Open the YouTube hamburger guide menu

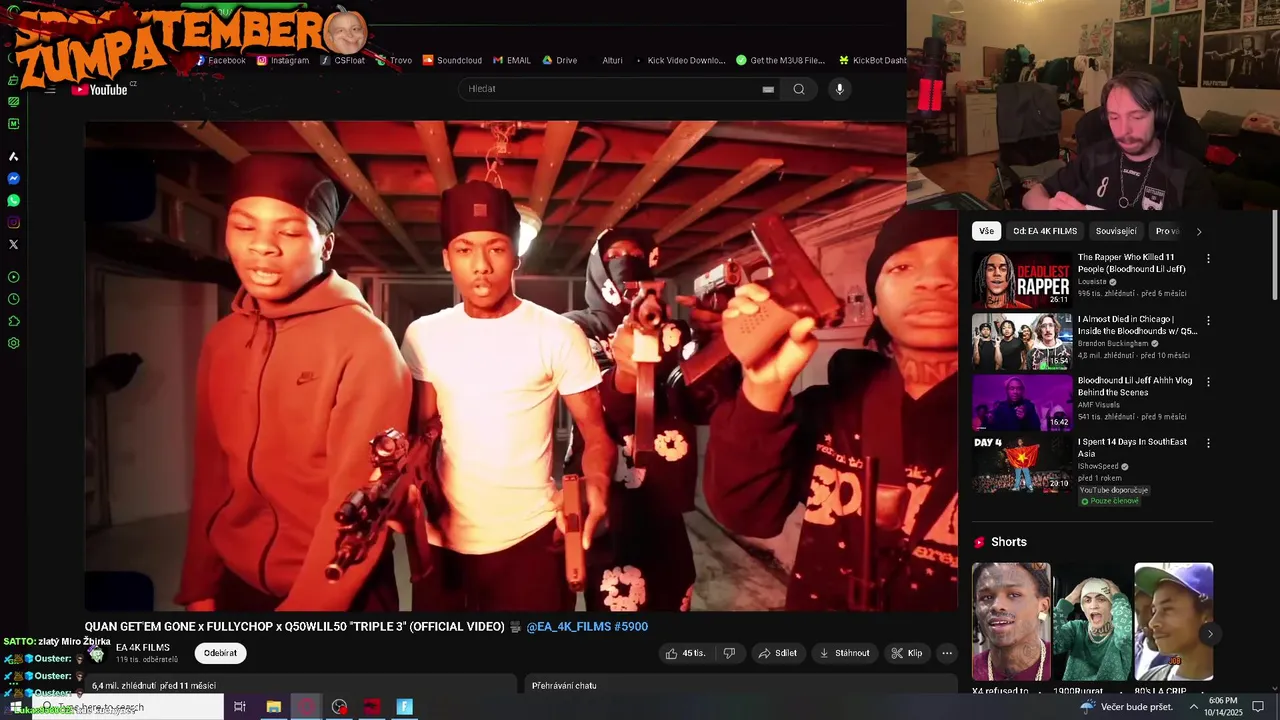(x=50, y=90)
